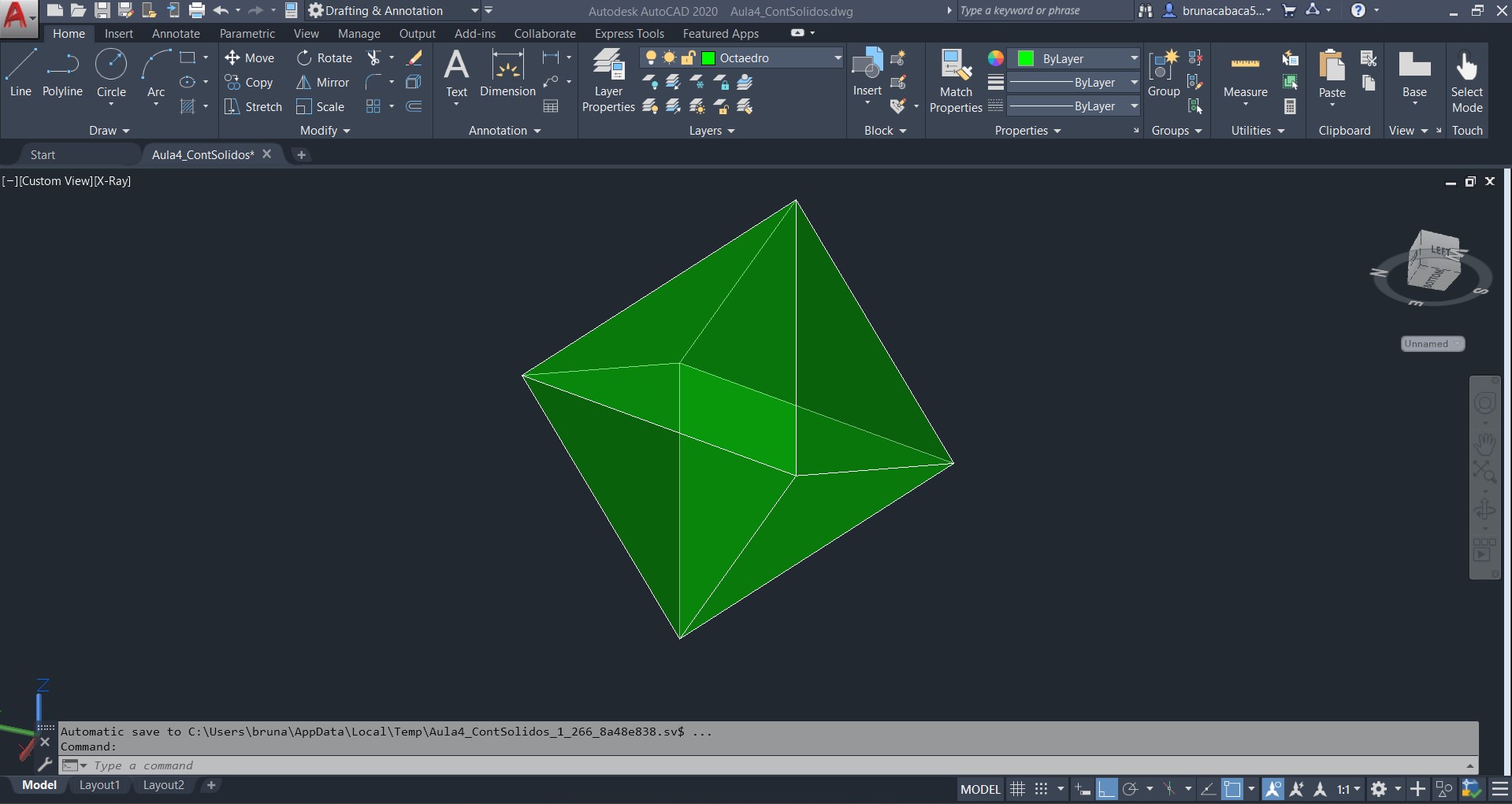Viewport: 1512px width, 804px height.
Task: Toggle MODEL space button in status bar
Action: coord(980,788)
